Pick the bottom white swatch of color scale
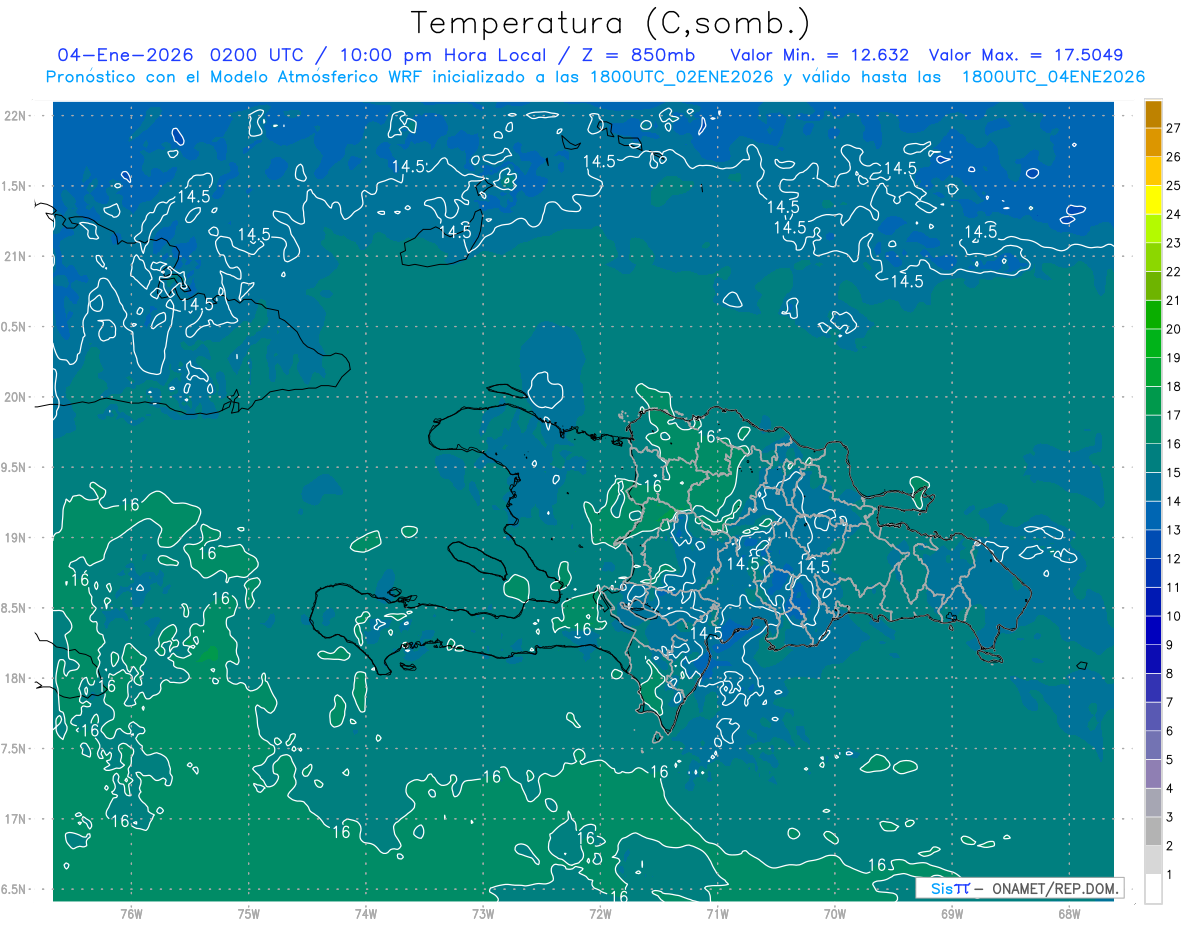Image resolution: width=1200 pixels, height=927 pixels. click(x=1153, y=889)
